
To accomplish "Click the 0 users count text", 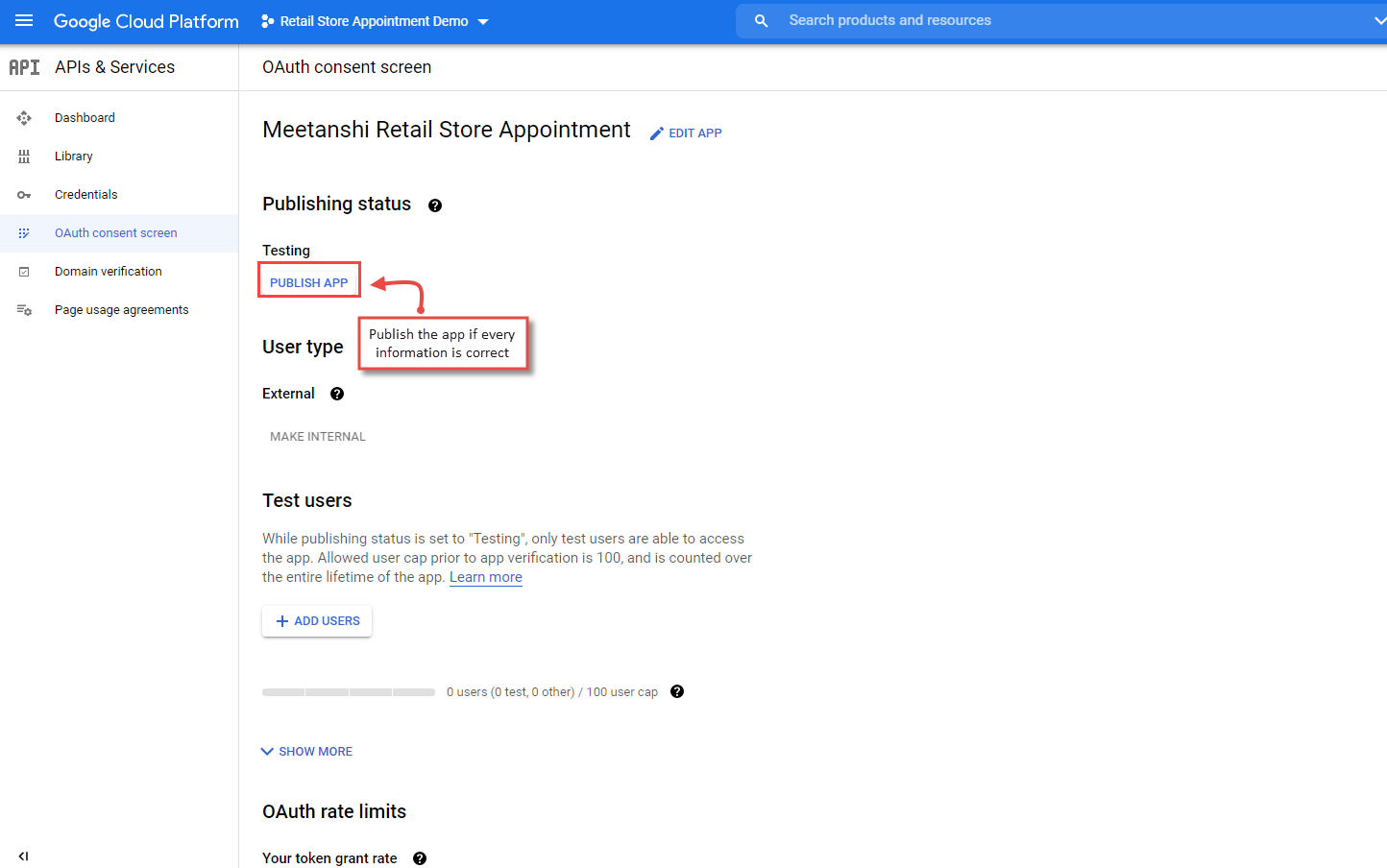I will click(552, 692).
